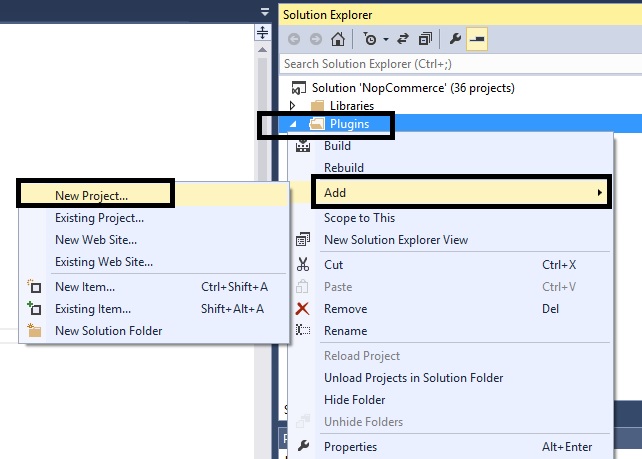Select Remove with the red X icon
Viewport: 642px width, 459px height.
point(345,309)
